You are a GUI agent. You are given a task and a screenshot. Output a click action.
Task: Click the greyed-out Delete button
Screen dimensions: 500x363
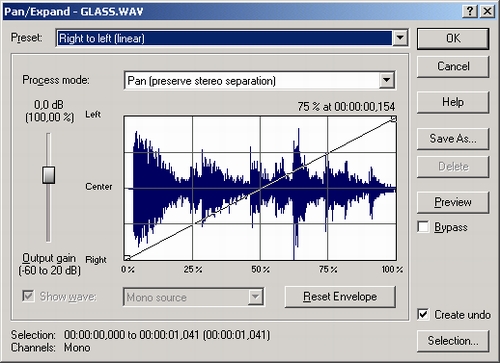coord(453,166)
